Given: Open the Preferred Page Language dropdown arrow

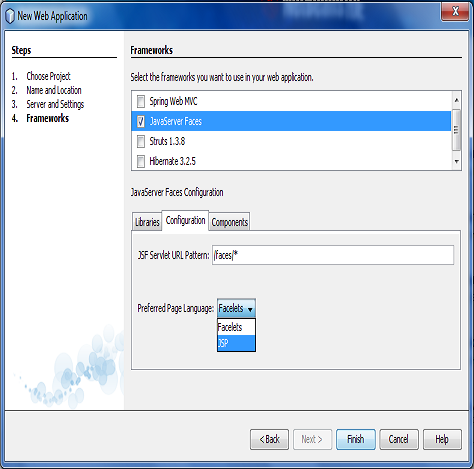Looking at the screenshot, I should (250, 309).
